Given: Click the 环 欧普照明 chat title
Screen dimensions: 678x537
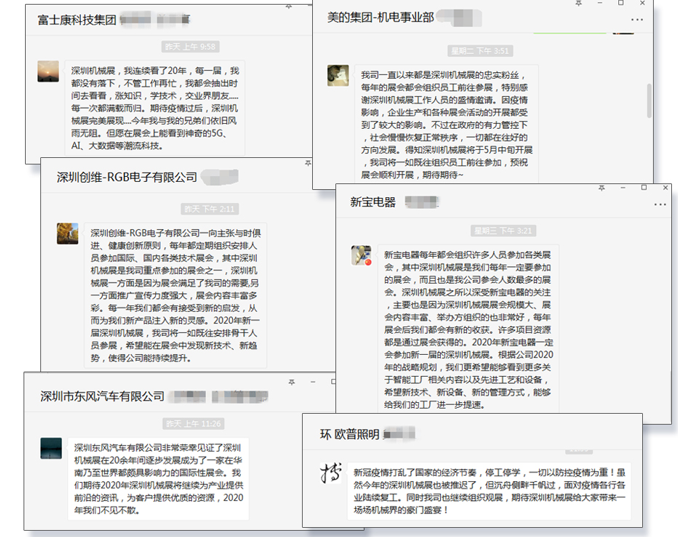Looking at the screenshot, I should click(x=349, y=434).
